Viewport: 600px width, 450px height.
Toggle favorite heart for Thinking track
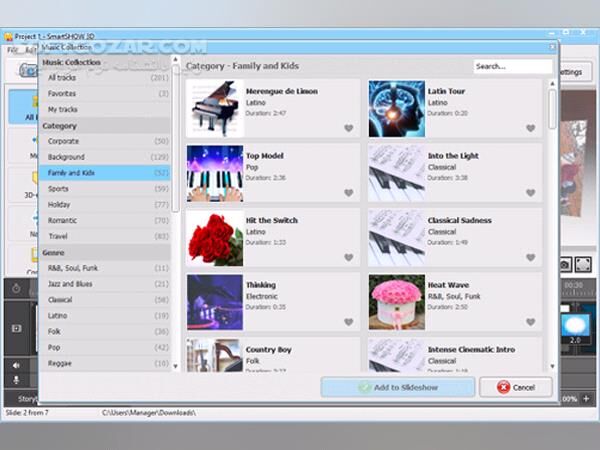(349, 323)
